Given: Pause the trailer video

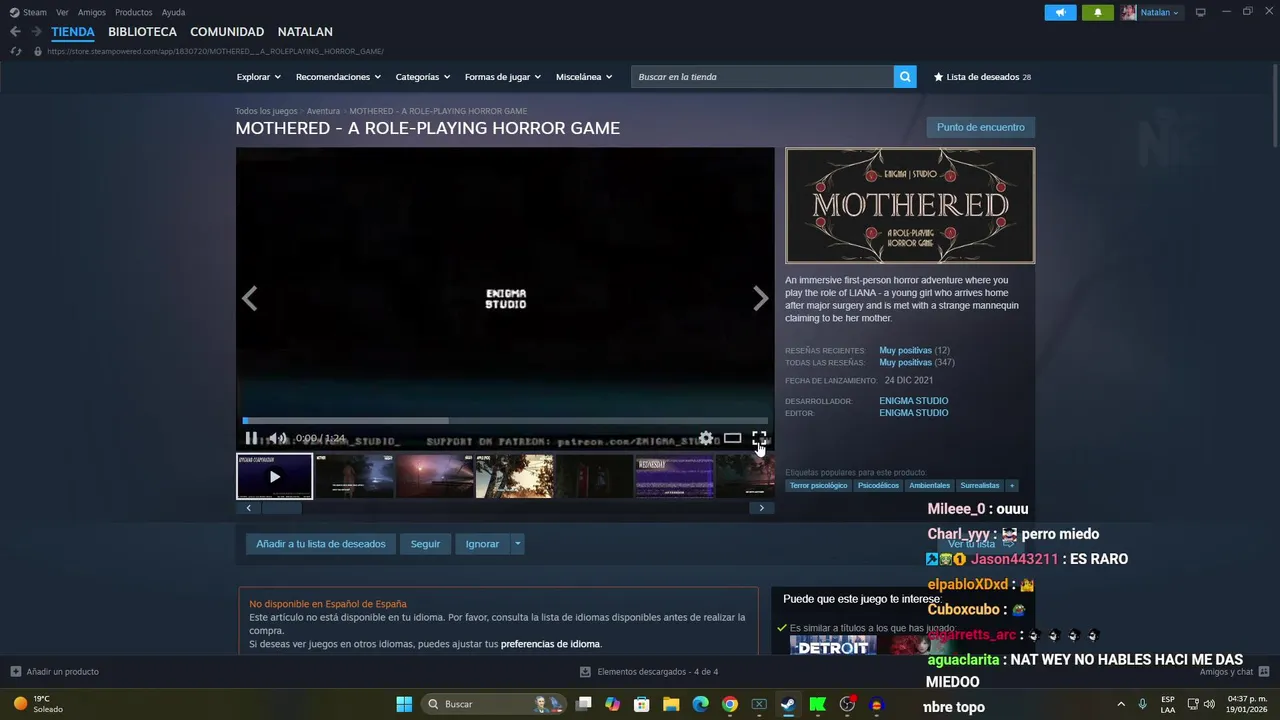Looking at the screenshot, I should (x=251, y=438).
